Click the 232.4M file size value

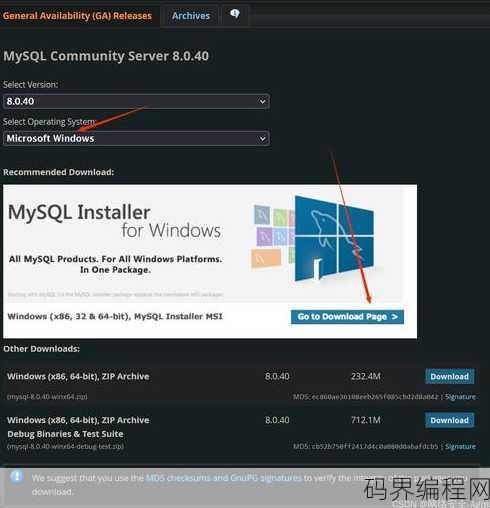tap(366, 377)
